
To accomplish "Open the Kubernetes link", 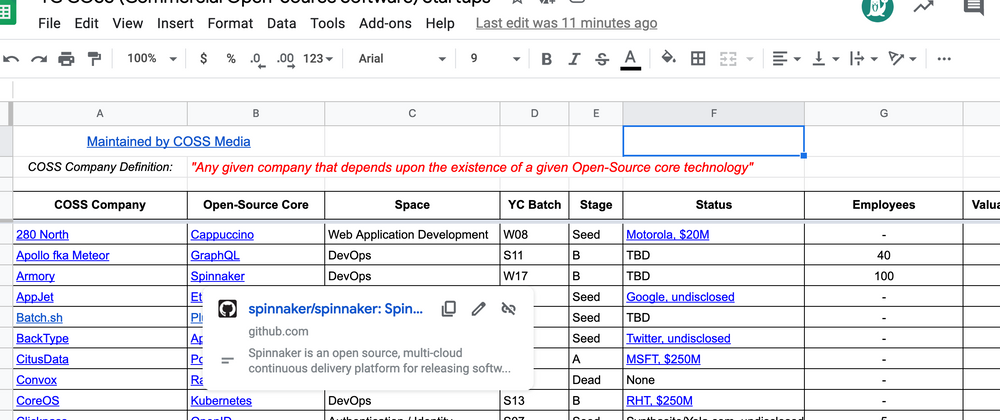I will (x=221, y=401).
